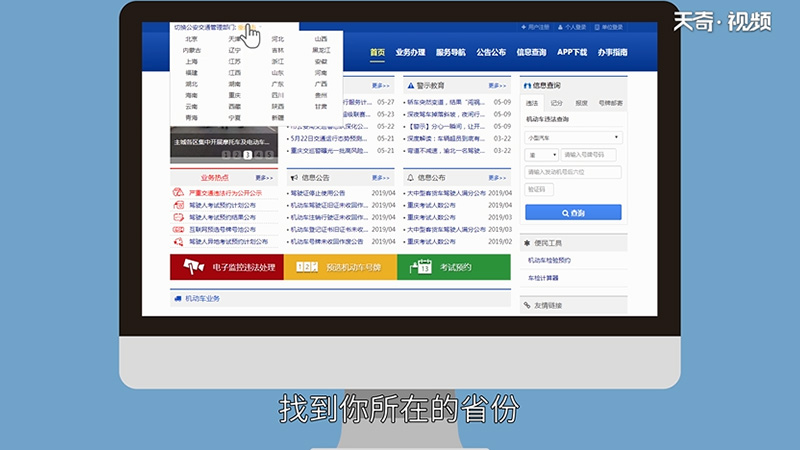Click the building icon beside 单位登录
800x450 pixels.
[597, 27]
